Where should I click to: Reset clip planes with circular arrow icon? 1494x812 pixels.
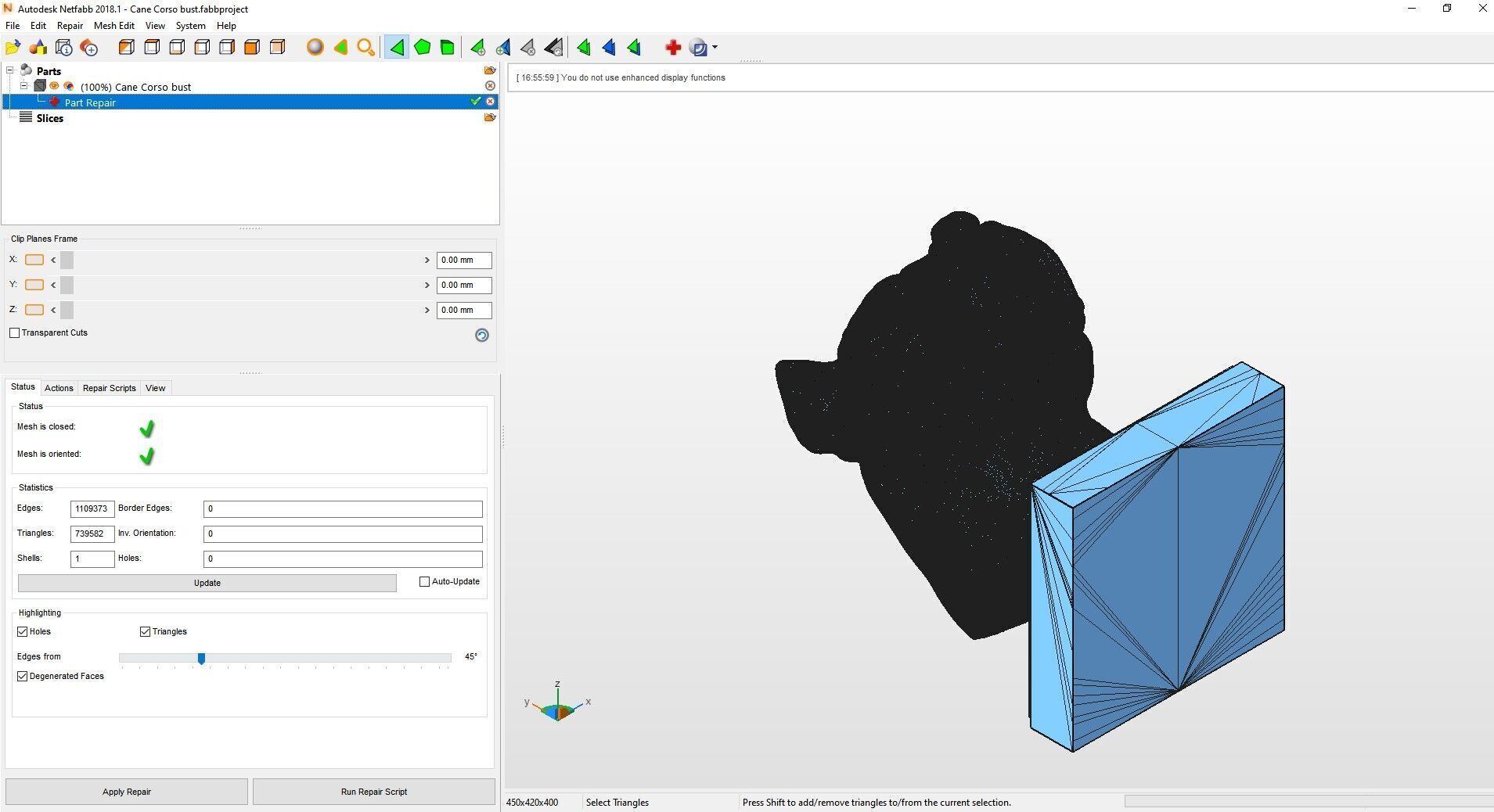(482, 335)
